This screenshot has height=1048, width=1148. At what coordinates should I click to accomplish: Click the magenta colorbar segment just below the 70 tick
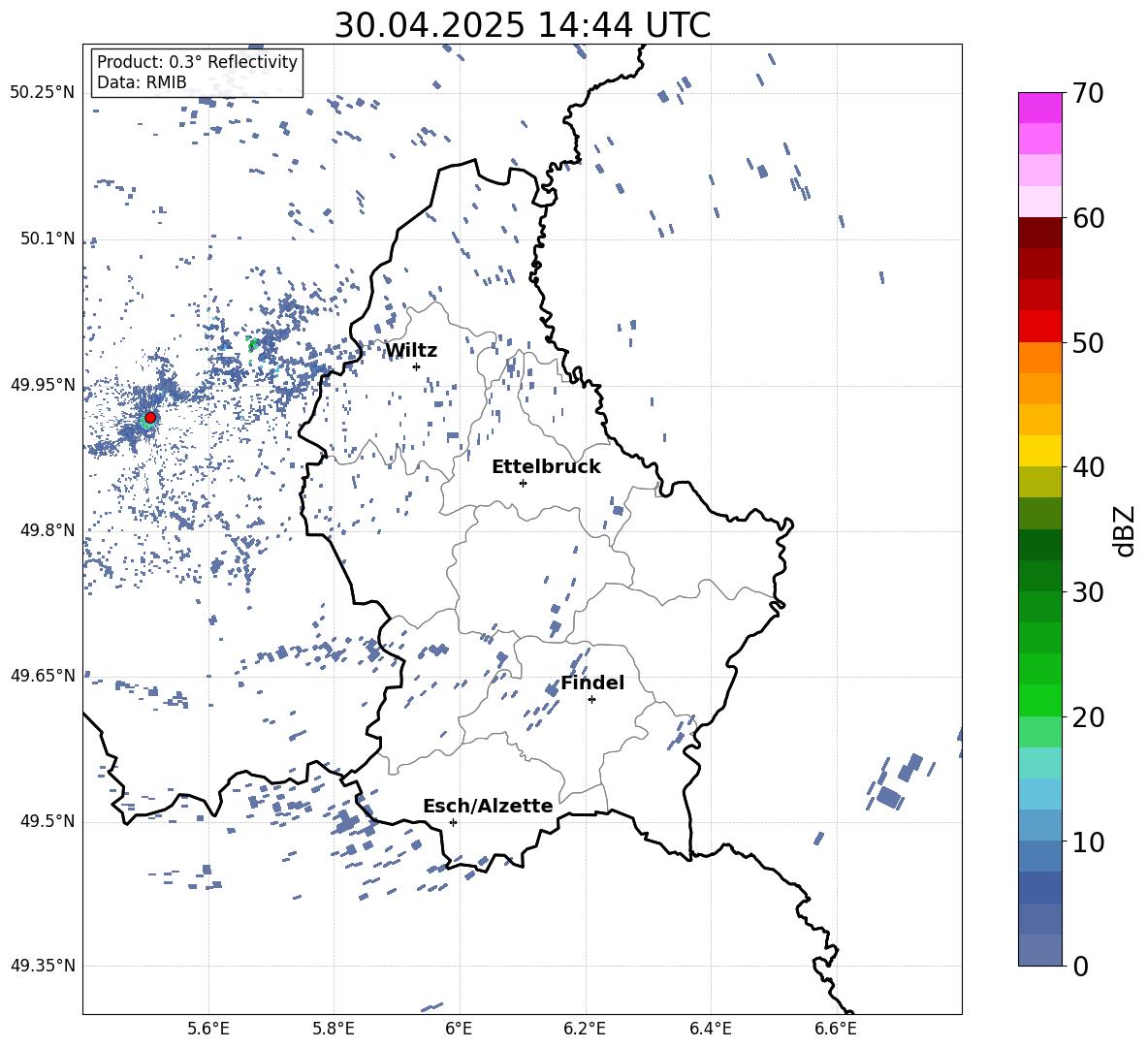tap(1039, 108)
